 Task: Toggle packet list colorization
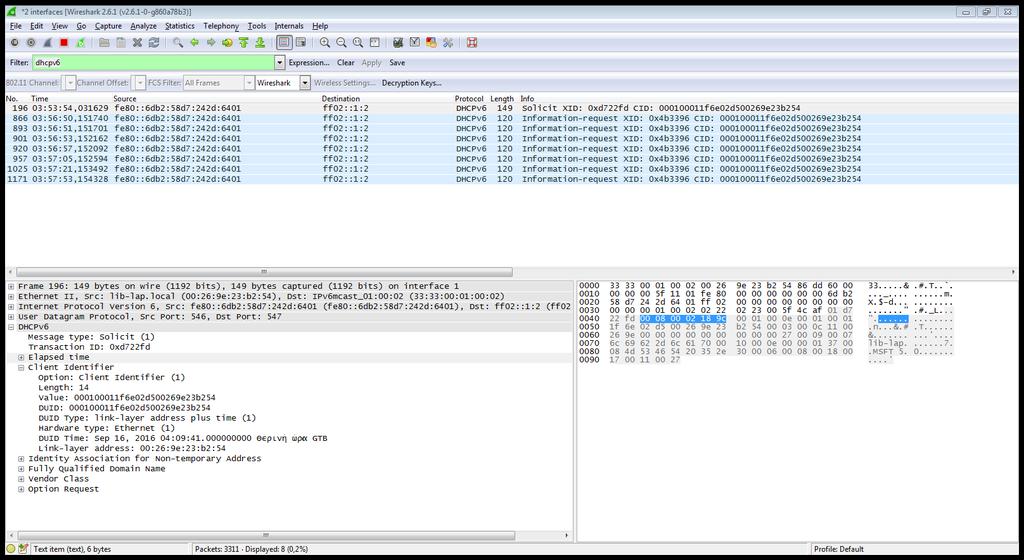(x=284, y=42)
